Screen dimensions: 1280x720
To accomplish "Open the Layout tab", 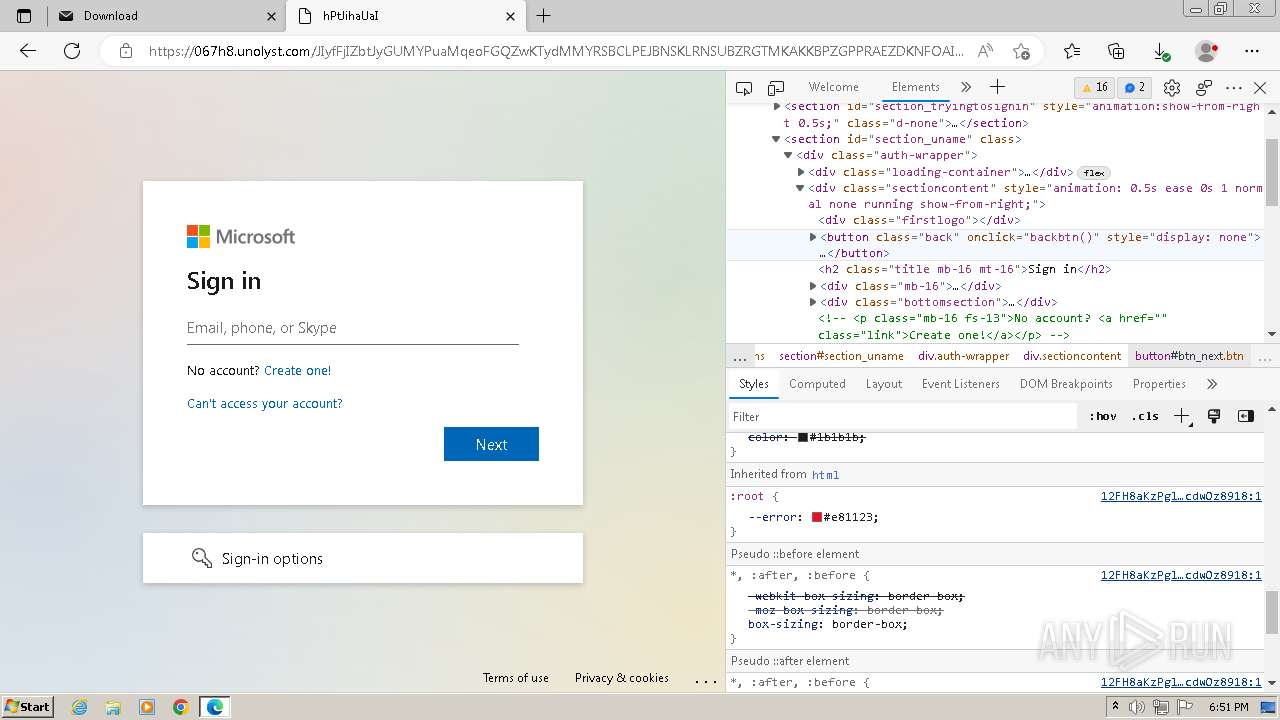I will [x=884, y=384].
